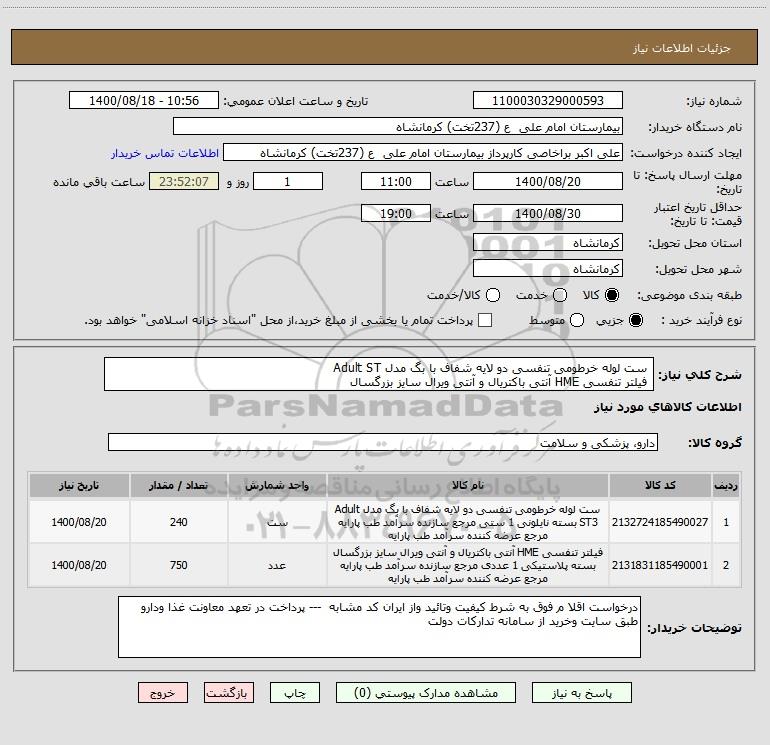Open the اطلاعات تماس خریدار link
Image resolution: width=770 pixels, height=745 pixels.
(x=165, y=153)
